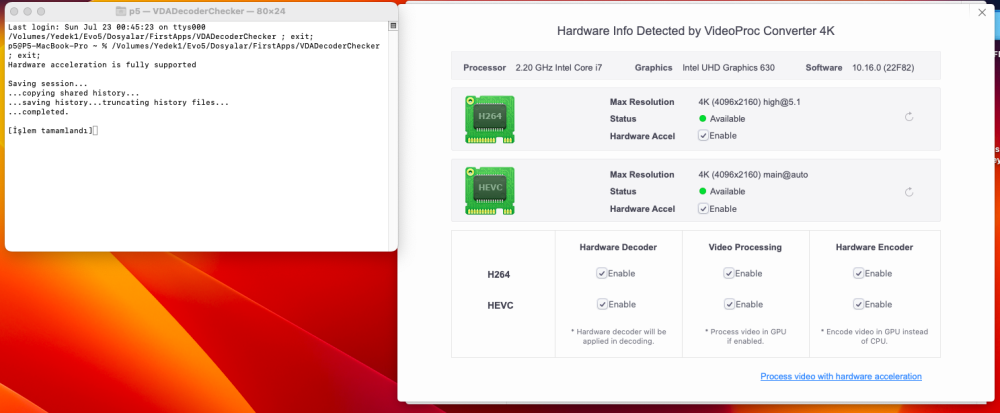The image size is (1000, 413).
Task: Refresh the H264 status with the reload icon
Action: tap(909, 117)
